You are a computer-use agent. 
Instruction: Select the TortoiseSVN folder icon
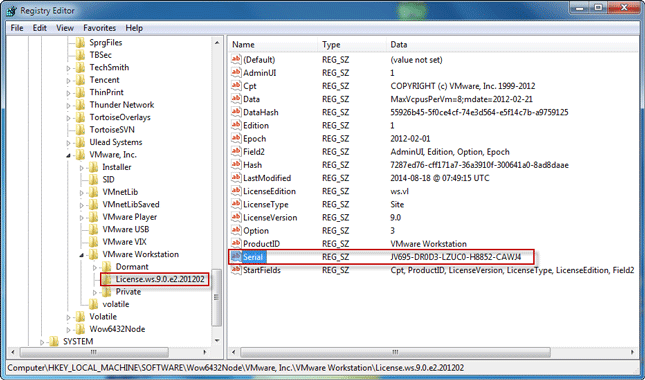click(81, 130)
